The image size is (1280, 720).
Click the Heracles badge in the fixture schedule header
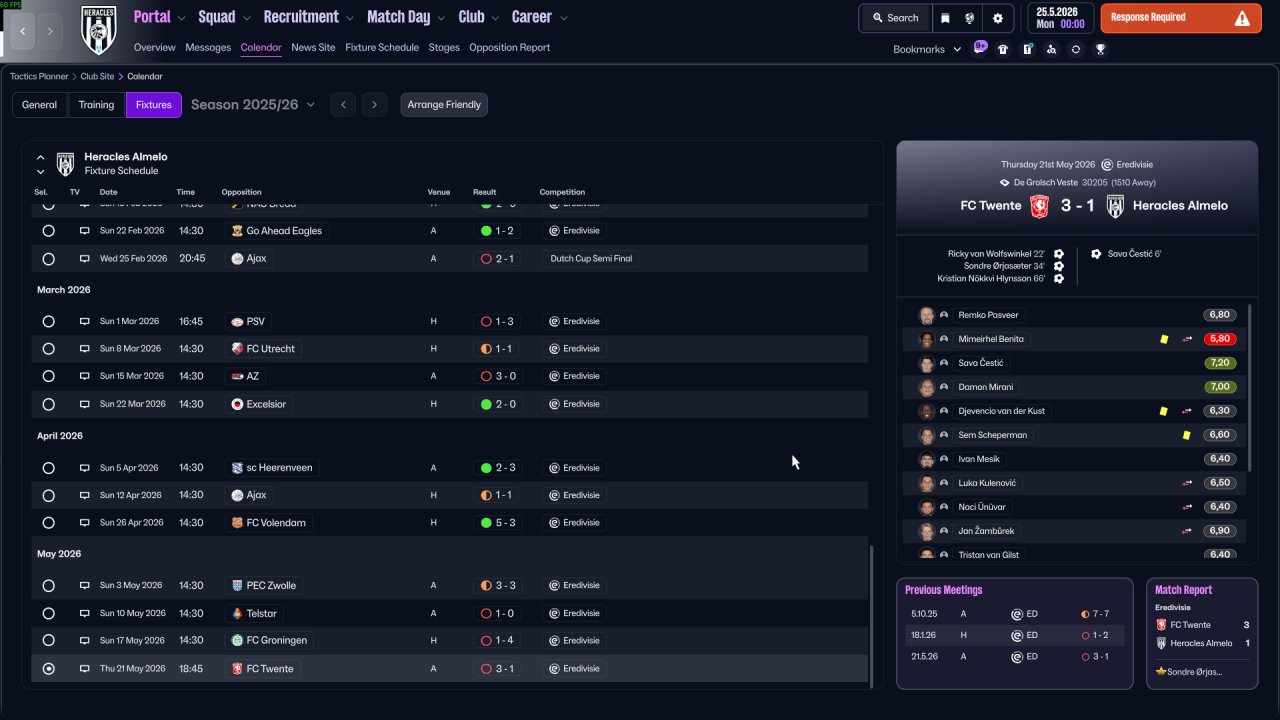[x=65, y=164]
